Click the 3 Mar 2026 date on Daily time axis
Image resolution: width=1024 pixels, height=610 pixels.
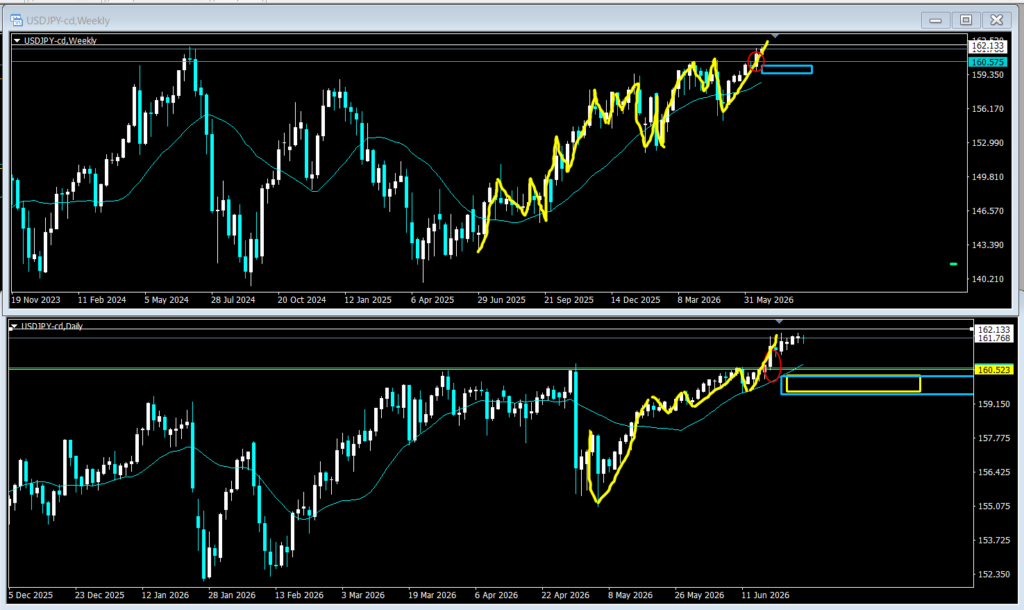(x=363, y=595)
